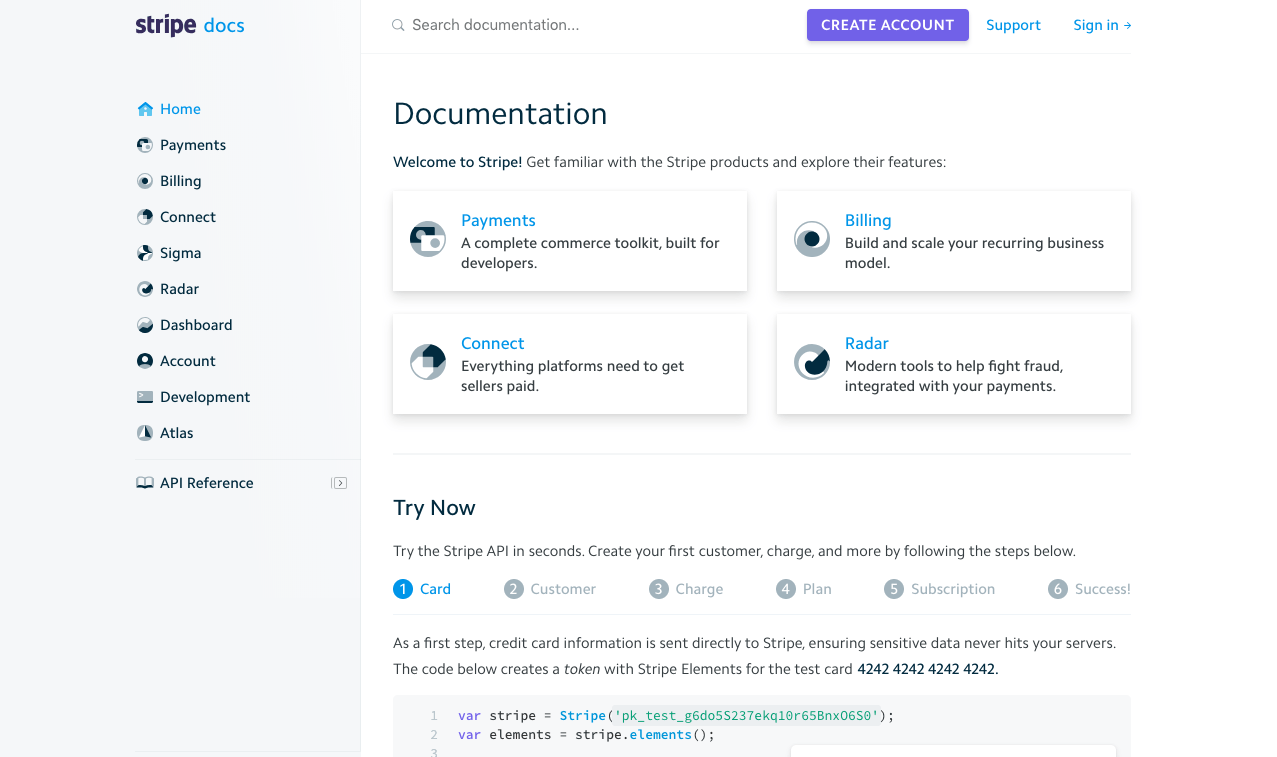The width and height of the screenshot is (1277, 757).
Task: Click the Stripe docs logo
Action: point(190,26)
